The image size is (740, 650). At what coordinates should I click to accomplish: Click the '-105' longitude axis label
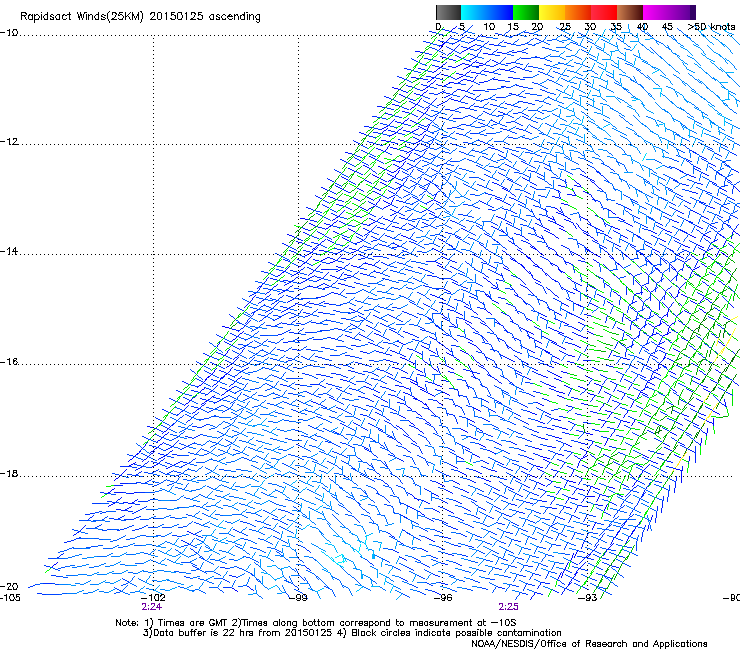click(10, 598)
